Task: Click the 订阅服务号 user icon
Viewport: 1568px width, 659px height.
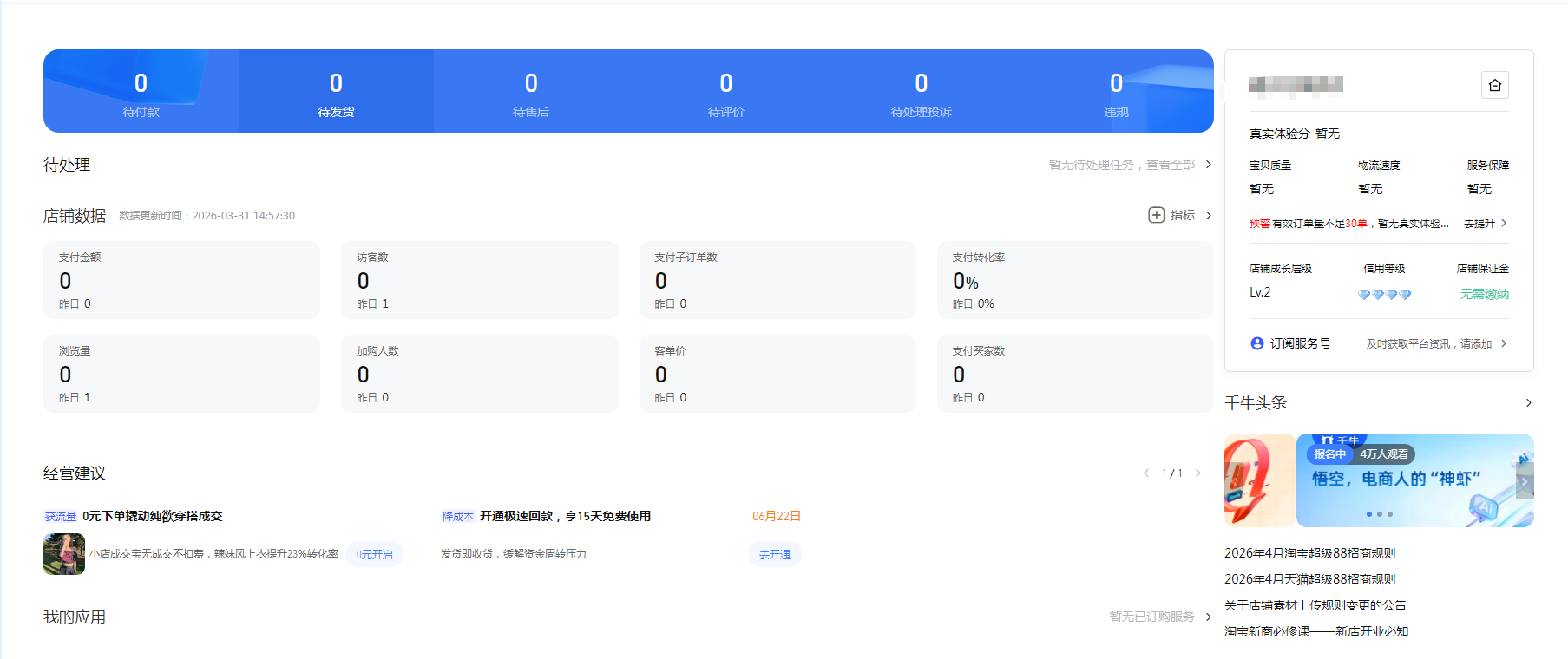Action: (x=1256, y=343)
